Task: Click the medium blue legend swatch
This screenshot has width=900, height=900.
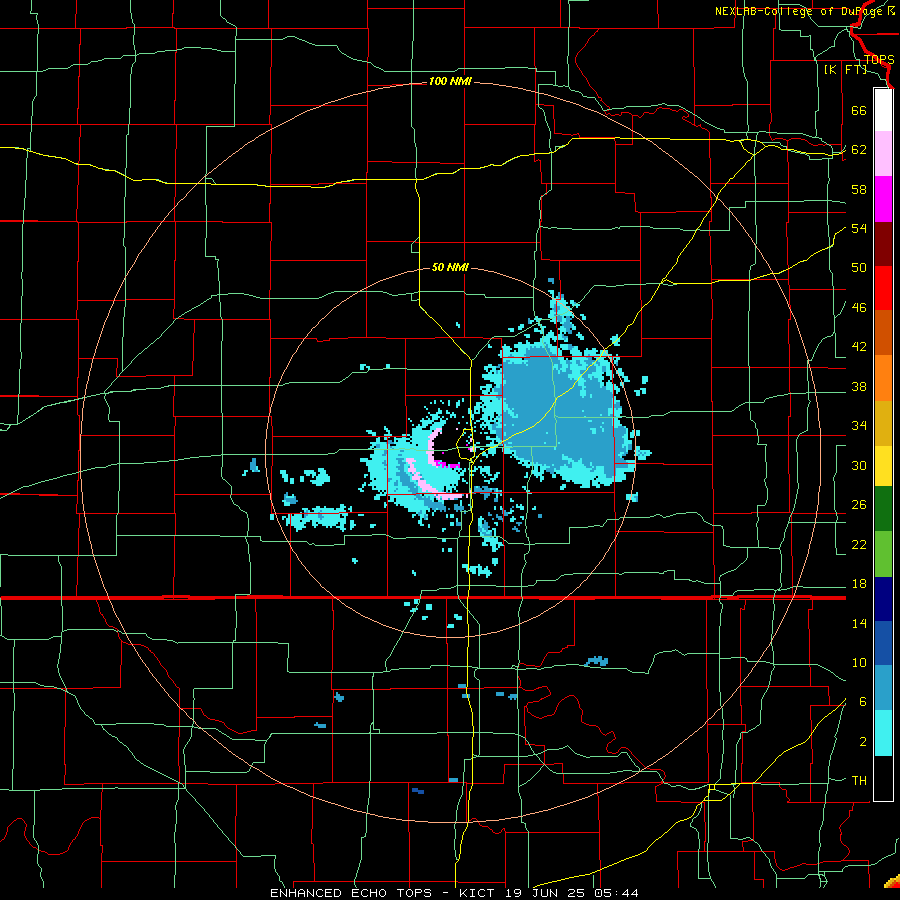Action: pyautogui.click(x=883, y=643)
